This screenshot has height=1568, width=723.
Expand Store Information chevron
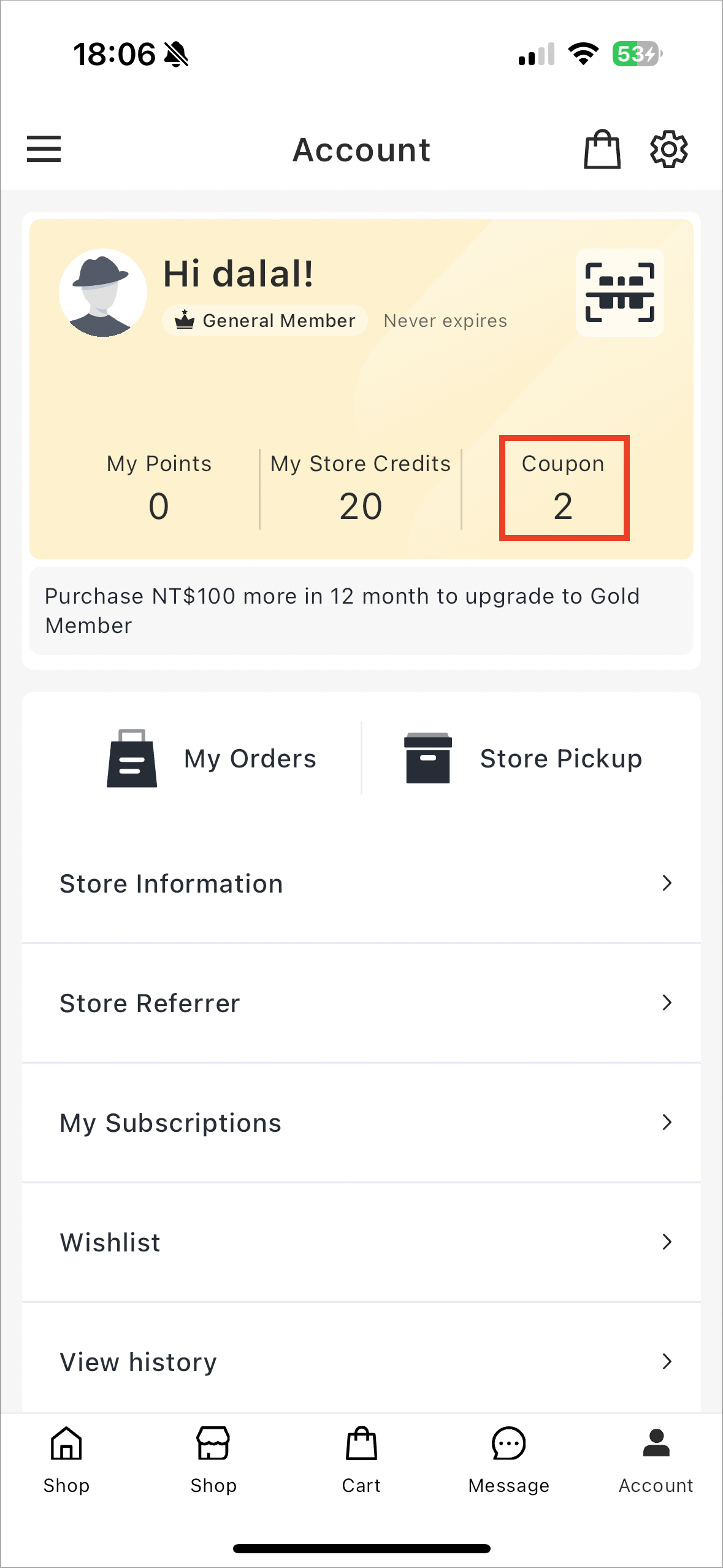click(x=667, y=883)
